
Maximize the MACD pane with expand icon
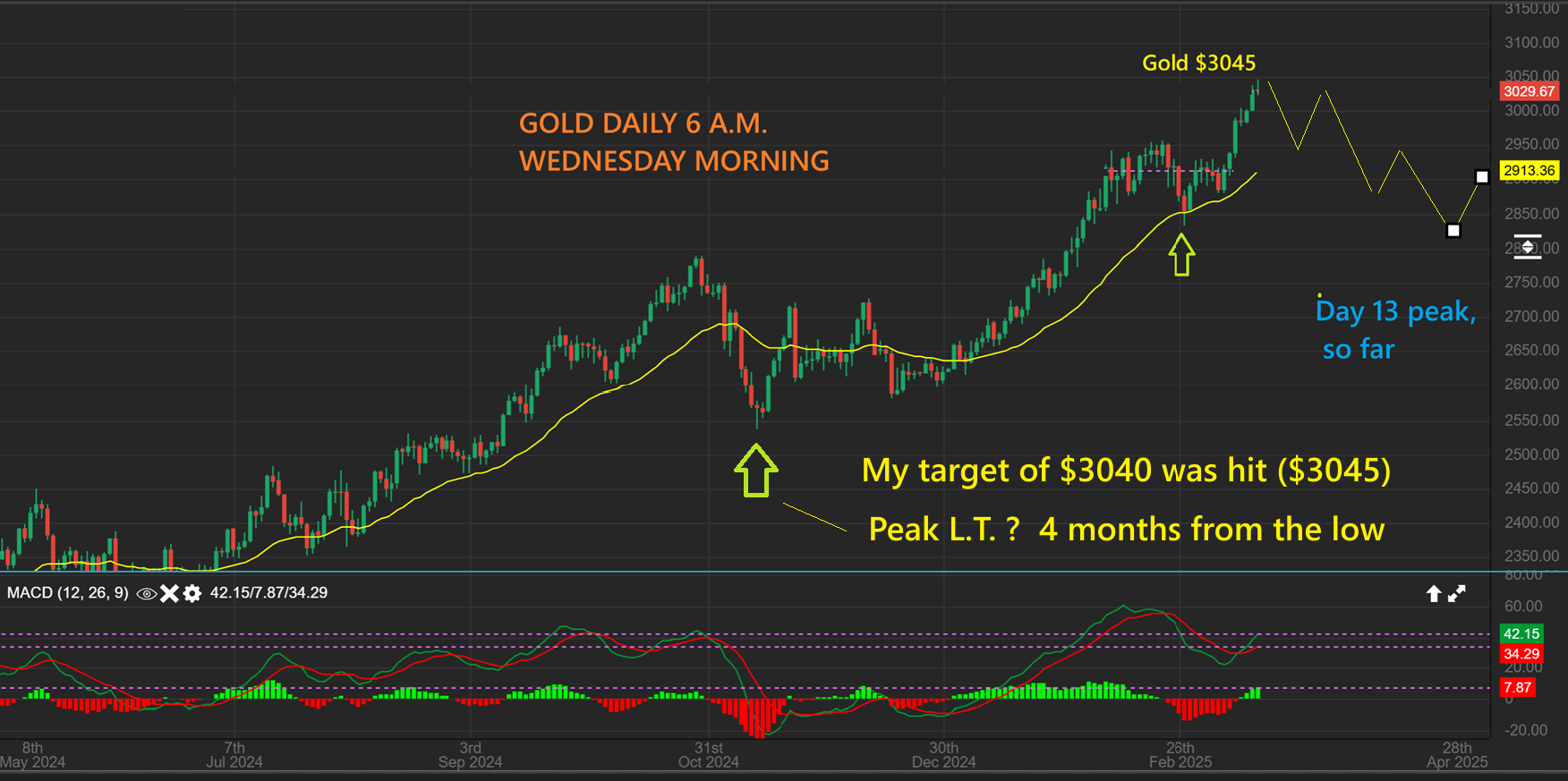click(x=1457, y=593)
